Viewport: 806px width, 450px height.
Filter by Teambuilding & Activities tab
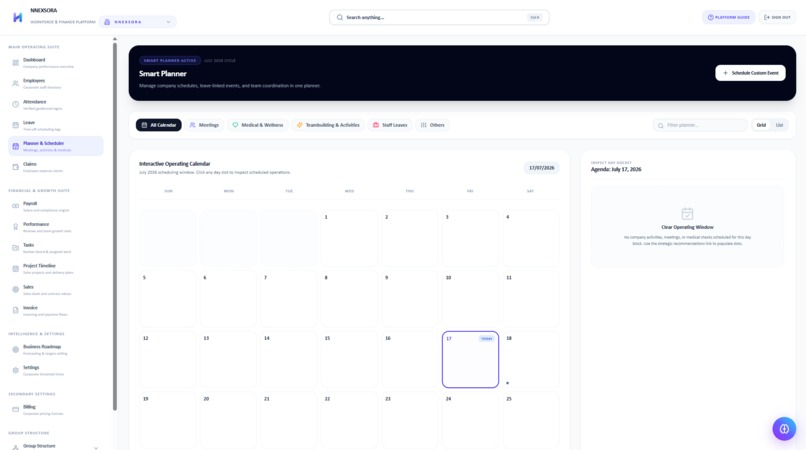coord(328,125)
